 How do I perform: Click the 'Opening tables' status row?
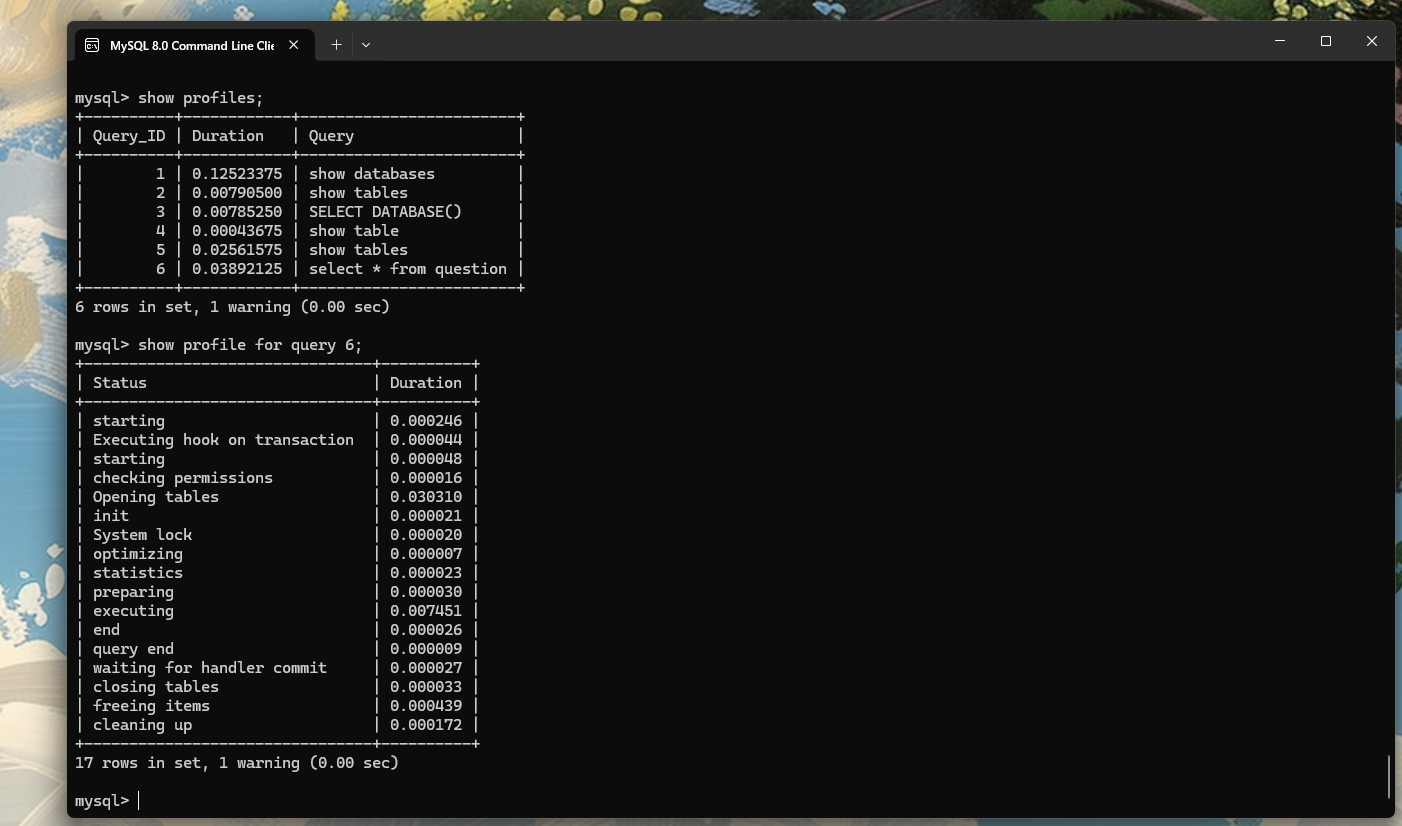click(x=156, y=497)
